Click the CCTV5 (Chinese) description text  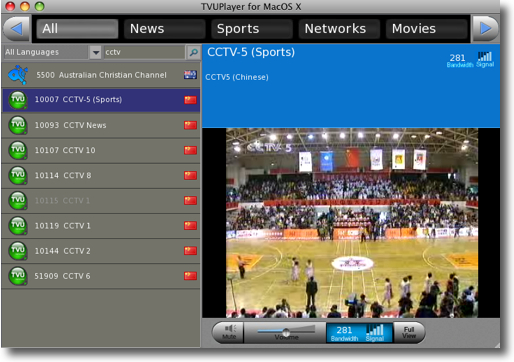coord(237,77)
